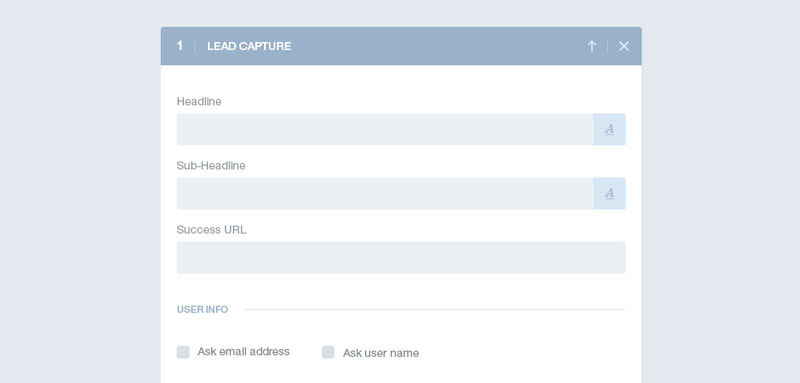Image resolution: width=800 pixels, height=383 pixels.
Task: Select the Sub-Headline text input
Action: [x=385, y=193]
